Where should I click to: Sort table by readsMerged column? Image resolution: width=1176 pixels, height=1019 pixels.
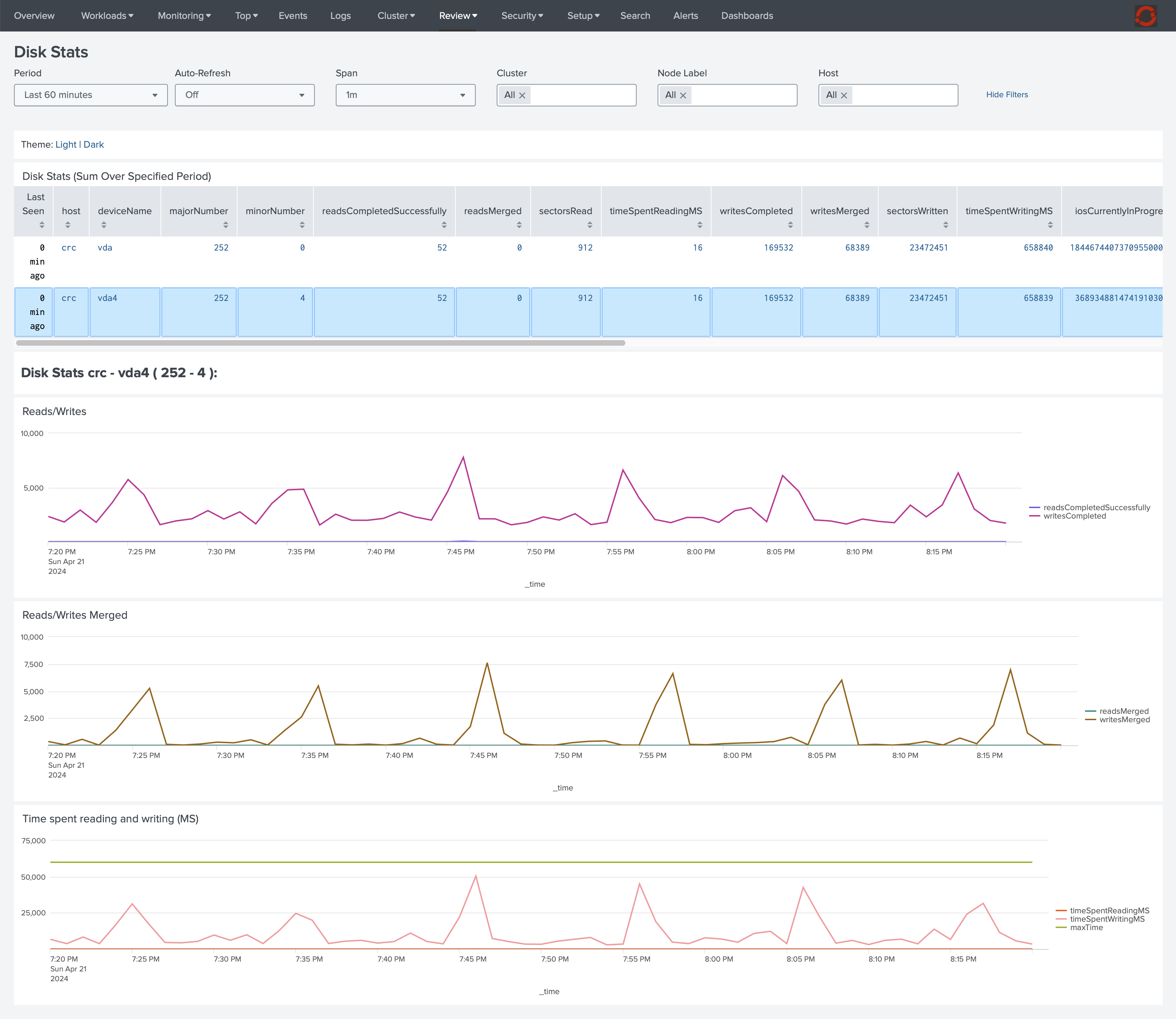(x=519, y=225)
